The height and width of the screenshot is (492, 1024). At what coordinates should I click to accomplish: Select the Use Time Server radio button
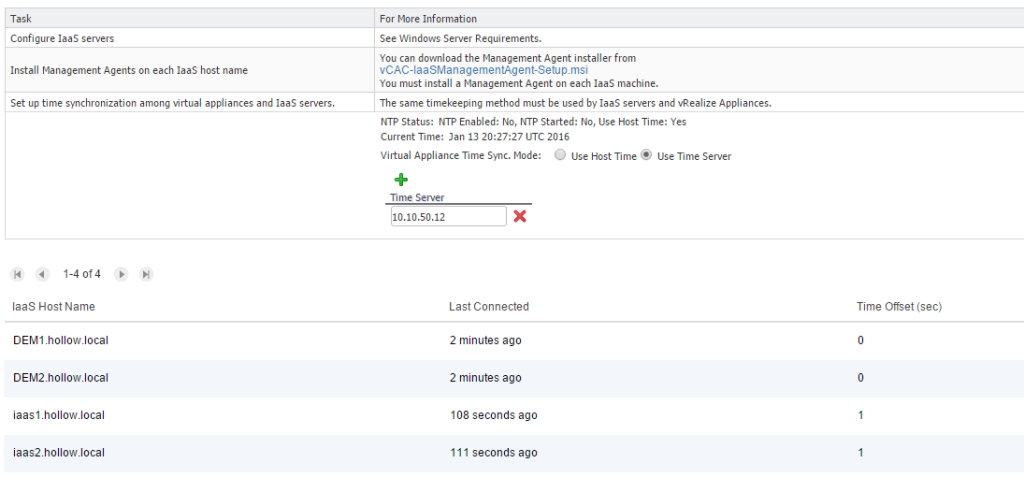(x=647, y=155)
